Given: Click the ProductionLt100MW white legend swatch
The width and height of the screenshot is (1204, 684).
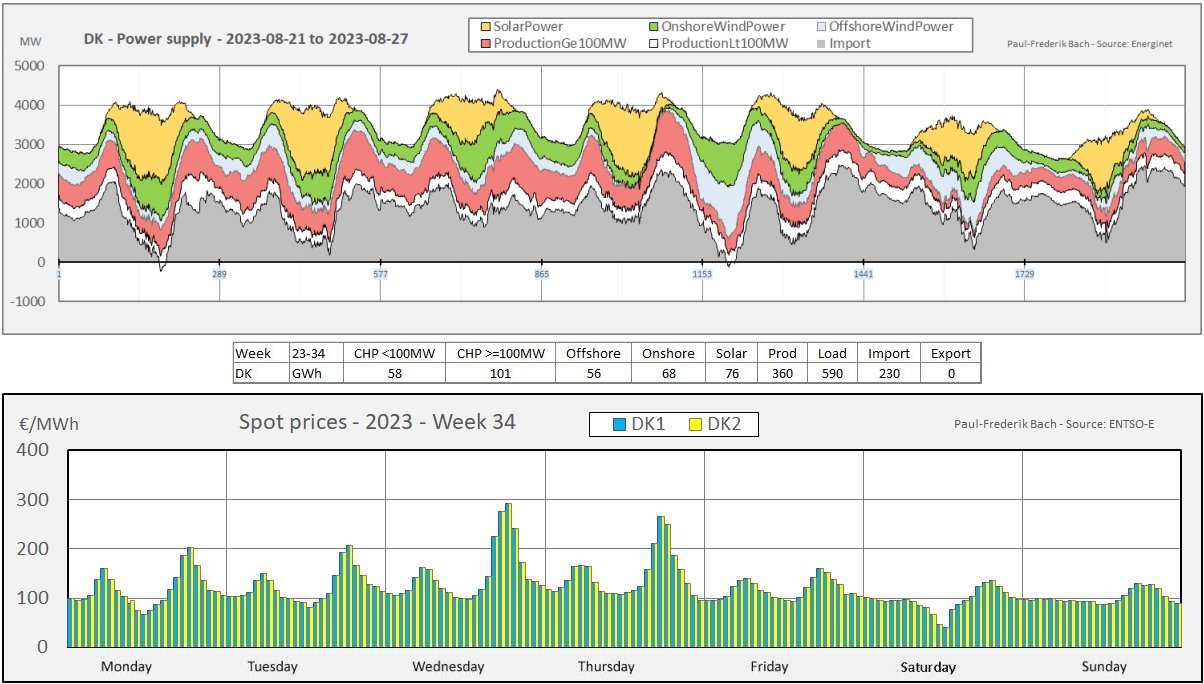Looking at the screenshot, I should click(x=652, y=43).
